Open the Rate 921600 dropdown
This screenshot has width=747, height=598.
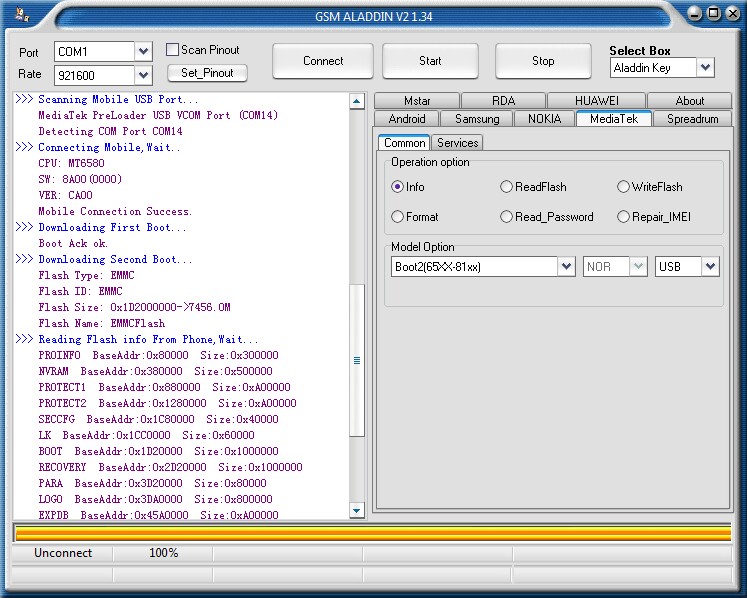[x=143, y=75]
